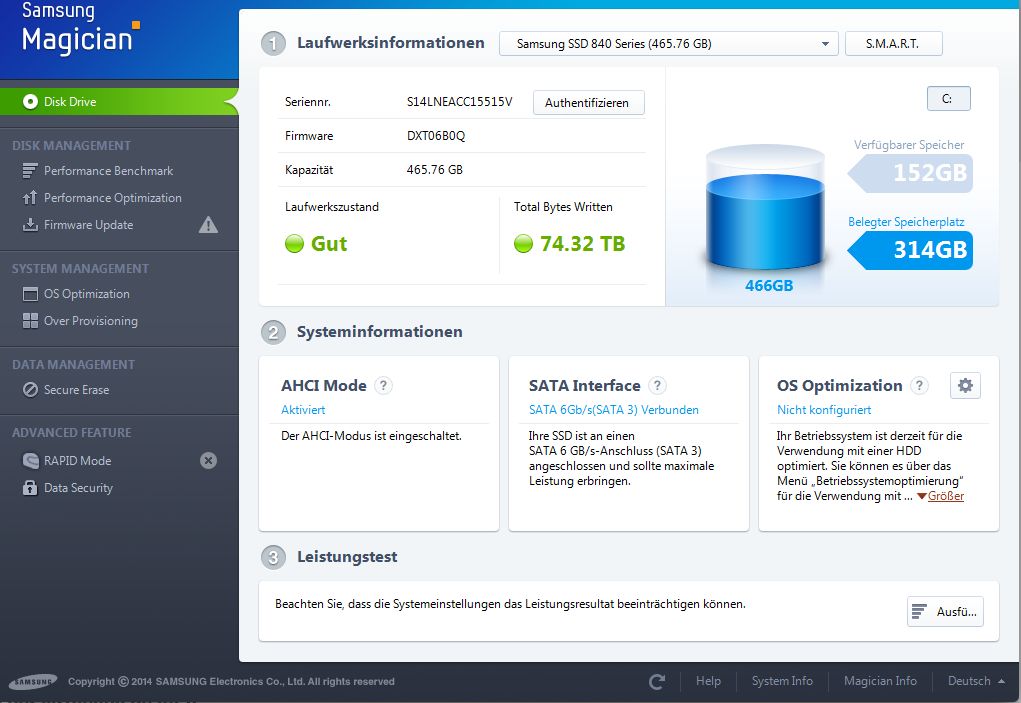The height and width of the screenshot is (703, 1021).
Task: Open Performance Benchmark in sidebar
Action: point(108,171)
